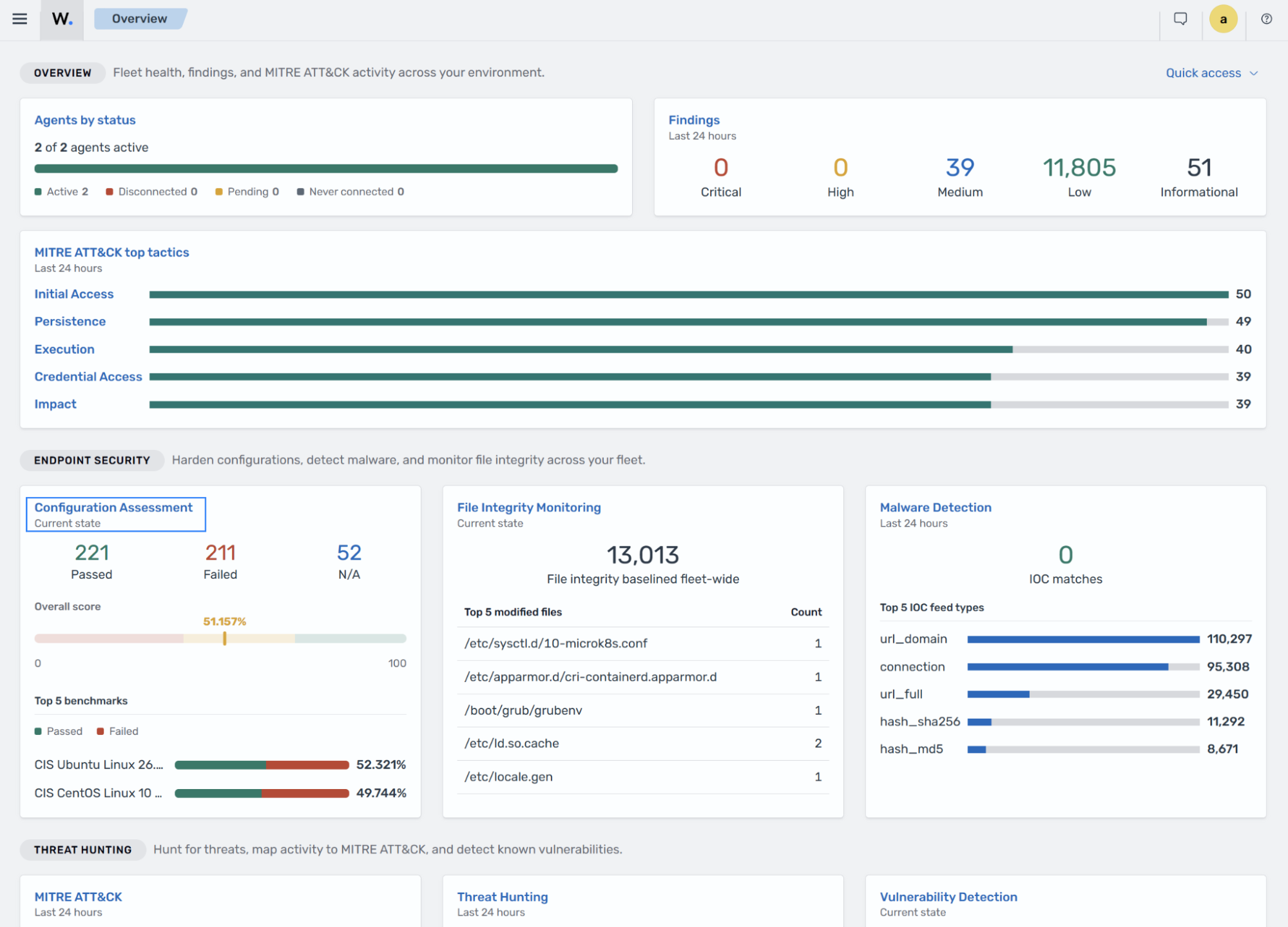Select the Persistence tactic

coord(70,322)
